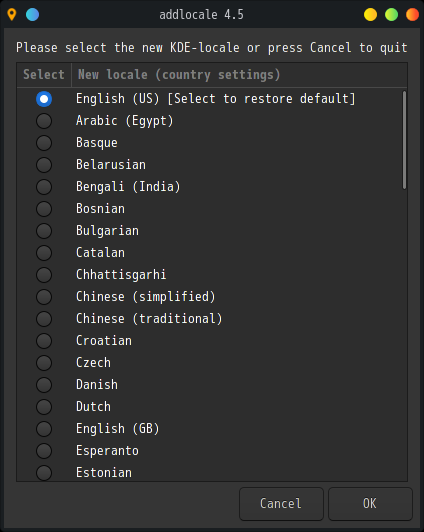This screenshot has width=424, height=532.
Task: Select English (US) restore default option
Action: coord(44,99)
